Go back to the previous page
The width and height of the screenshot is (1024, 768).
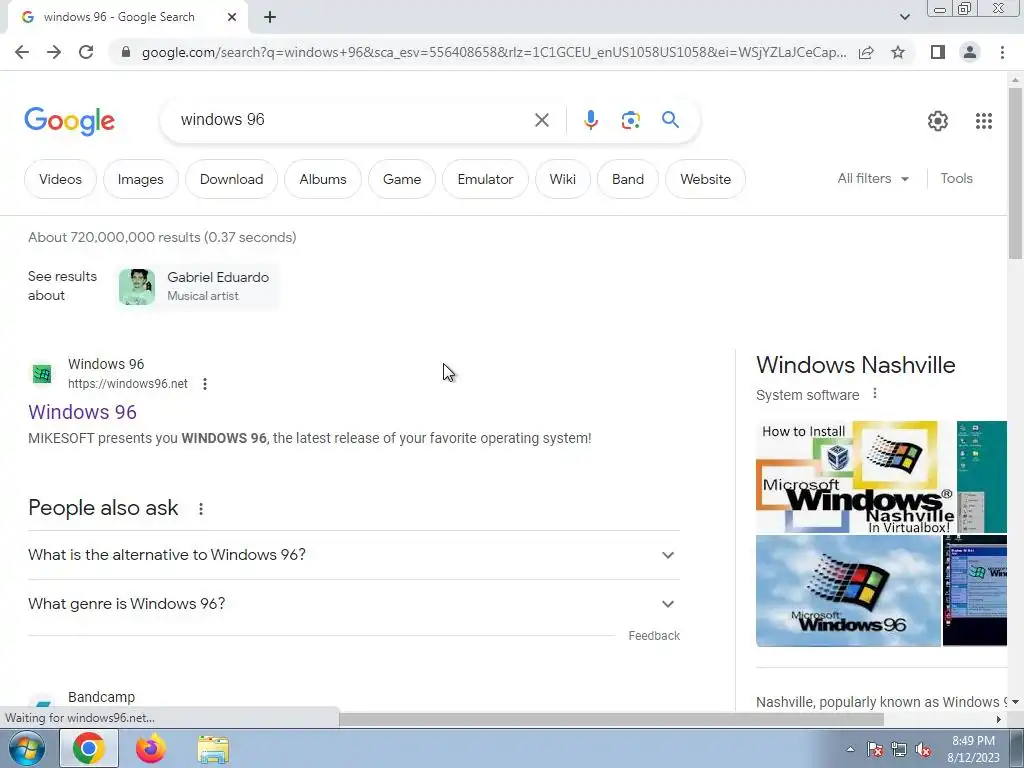coord(22,52)
